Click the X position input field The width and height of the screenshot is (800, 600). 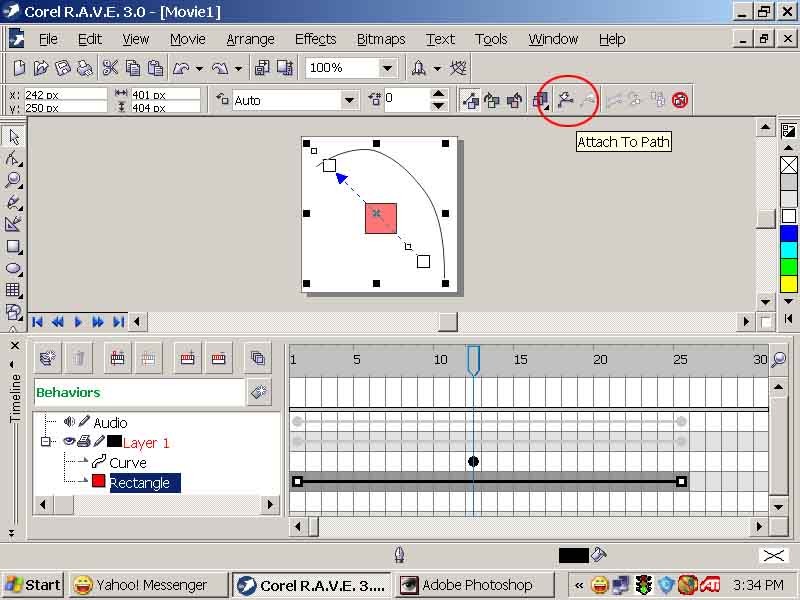[65, 94]
